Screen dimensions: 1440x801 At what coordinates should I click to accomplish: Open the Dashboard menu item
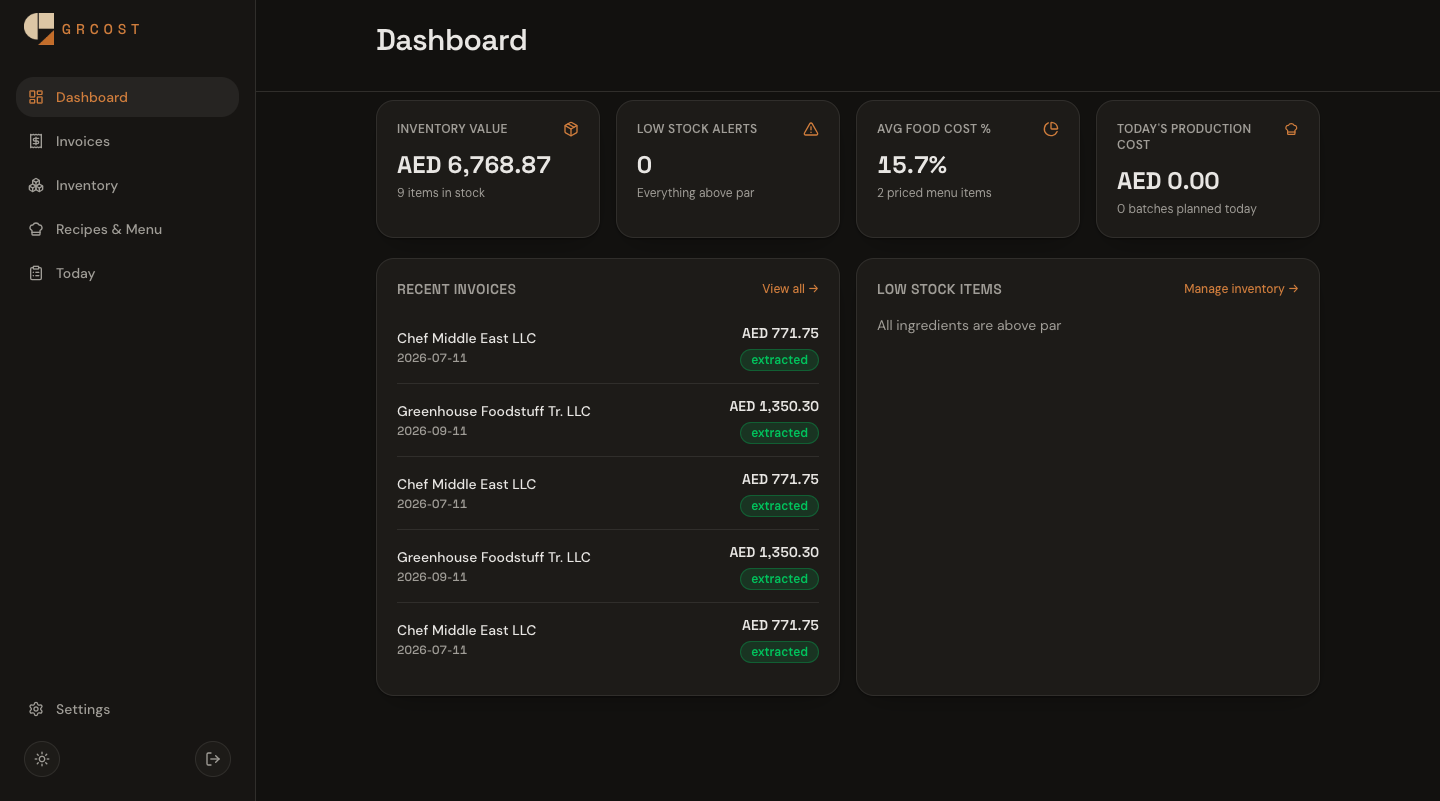pyautogui.click(x=127, y=97)
